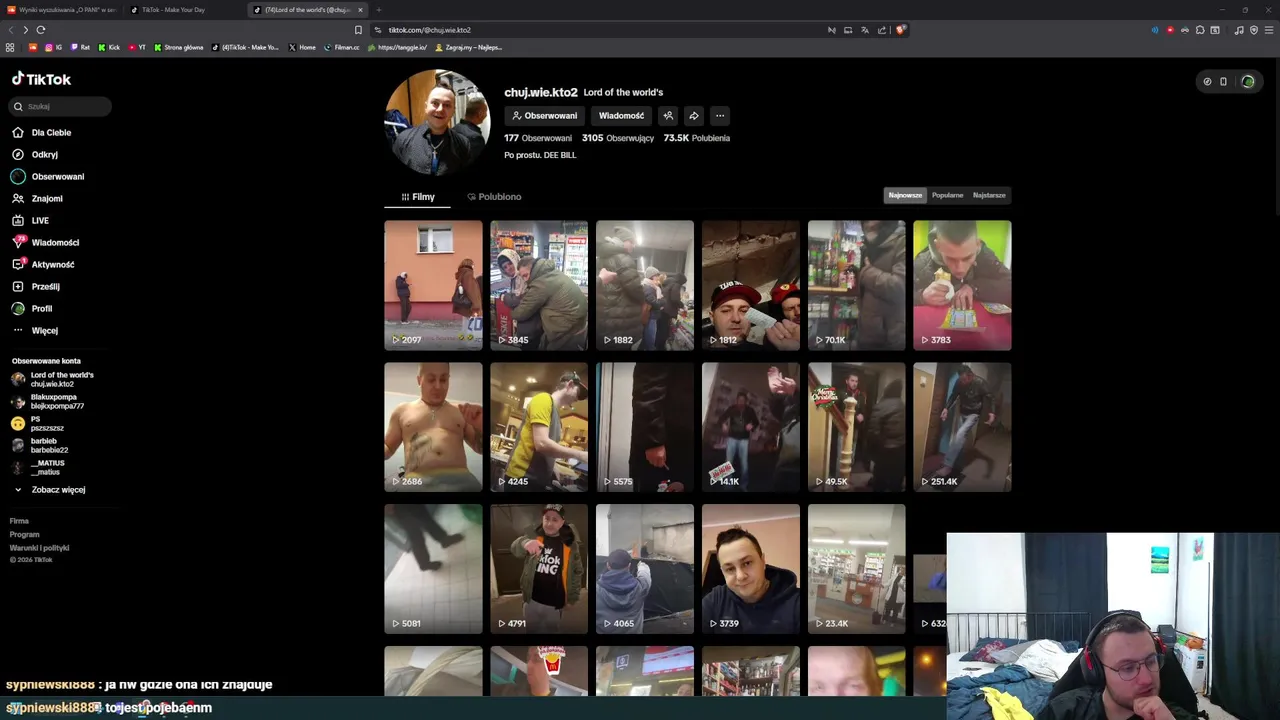Open the video with 3739 views

750,569
